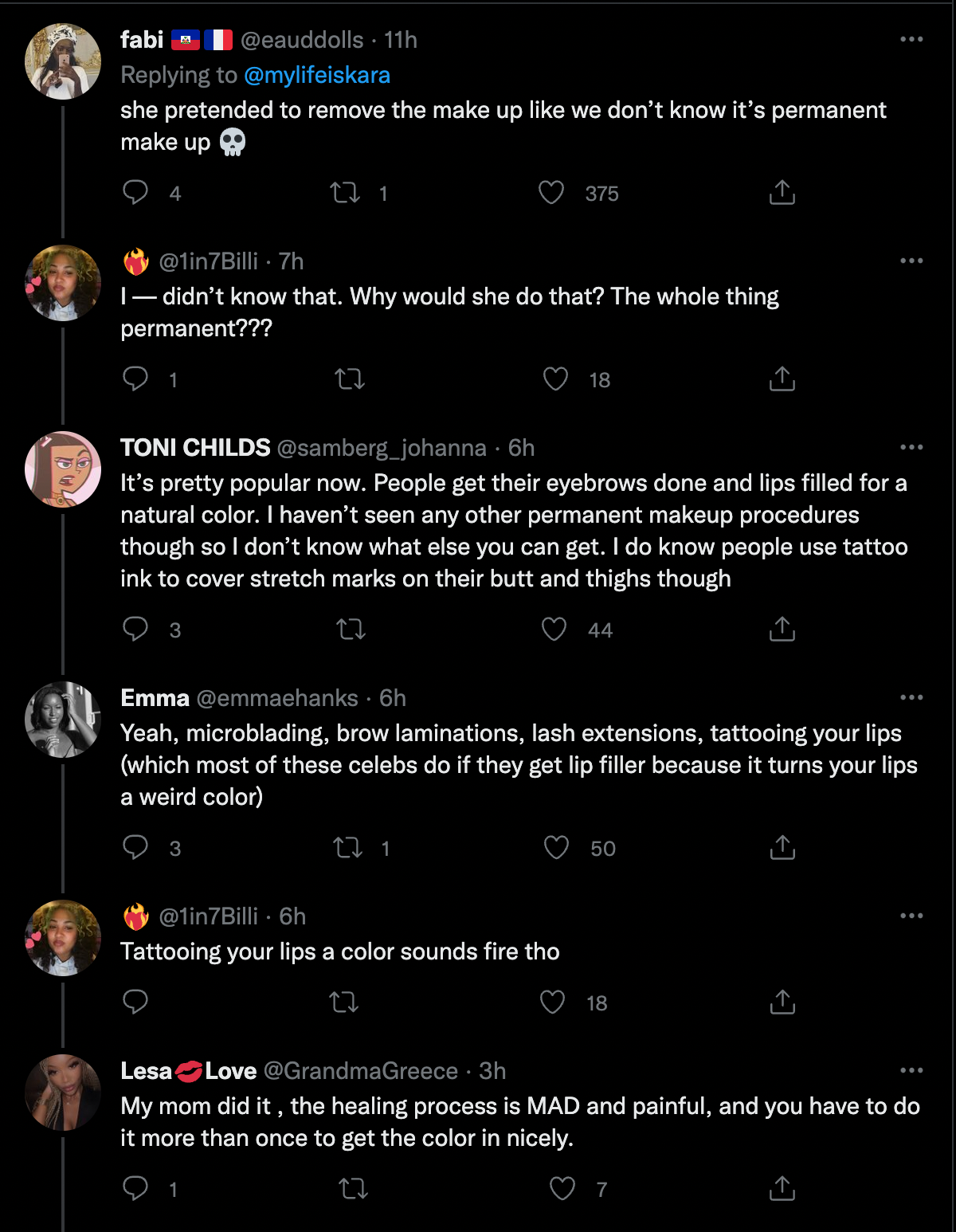Like Emma's microblading tweet
The image size is (956, 1232).
pyautogui.click(x=556, y=848)
